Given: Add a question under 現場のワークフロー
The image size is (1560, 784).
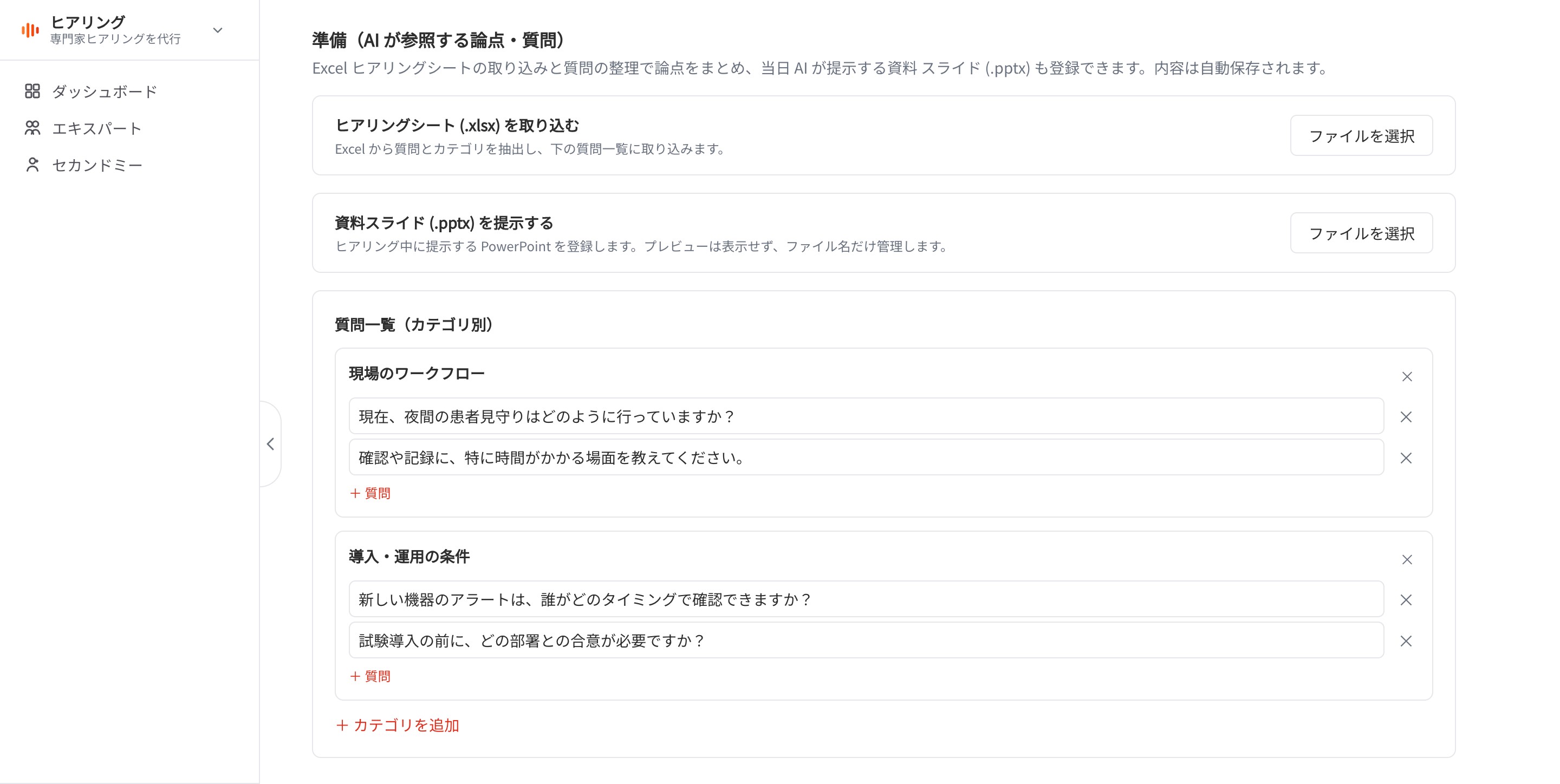Looking at the screenshot, I should (x=370, y=493).
